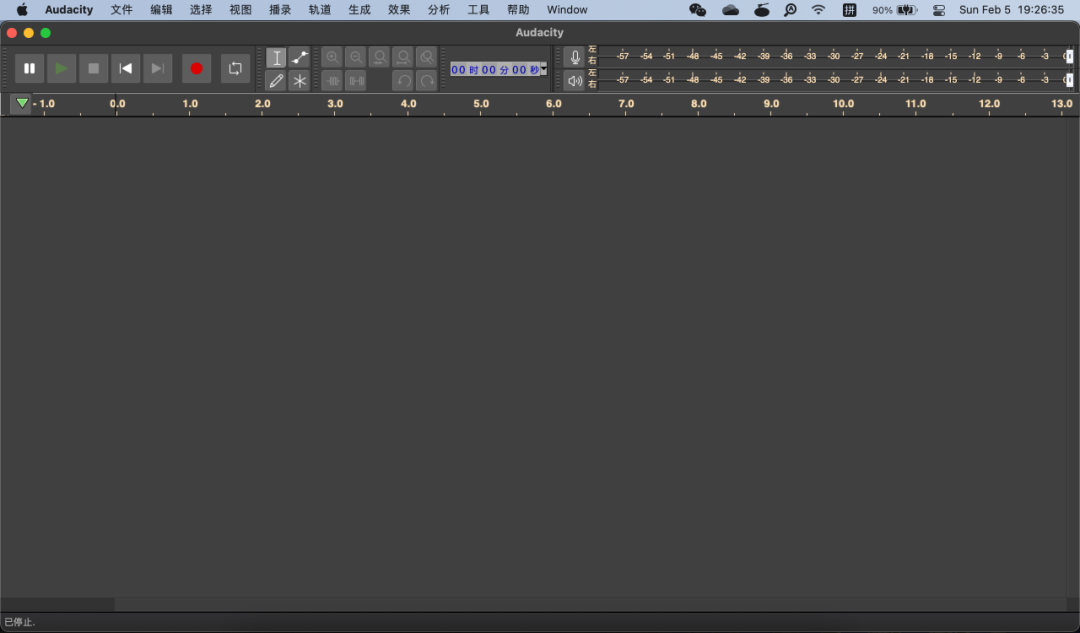This screenshot has width=1080, height=633.
Task: Open the Window menu
Action: point(567,10)
